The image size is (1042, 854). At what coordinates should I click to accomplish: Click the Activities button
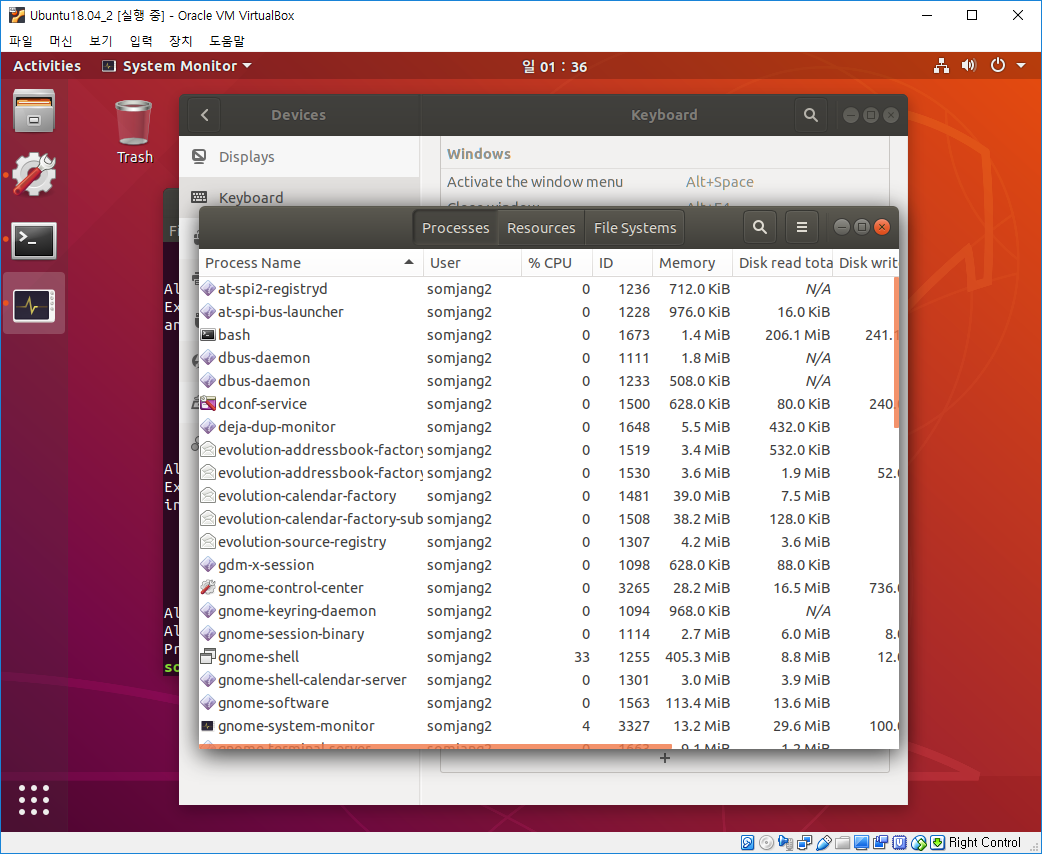tap(47, 66)
